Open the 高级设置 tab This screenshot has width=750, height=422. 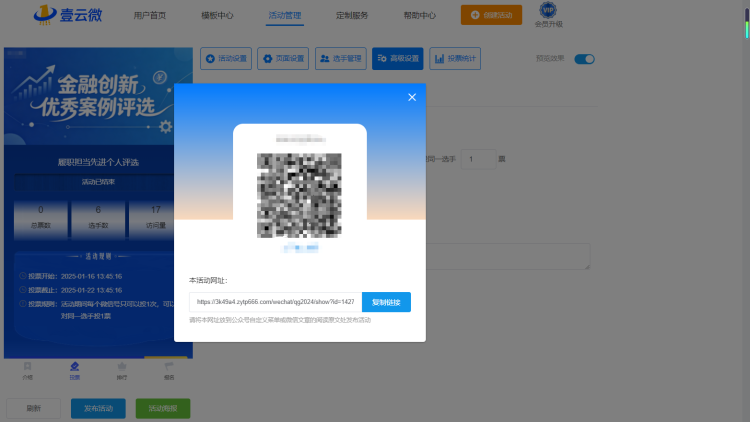[x=397, y=58]
